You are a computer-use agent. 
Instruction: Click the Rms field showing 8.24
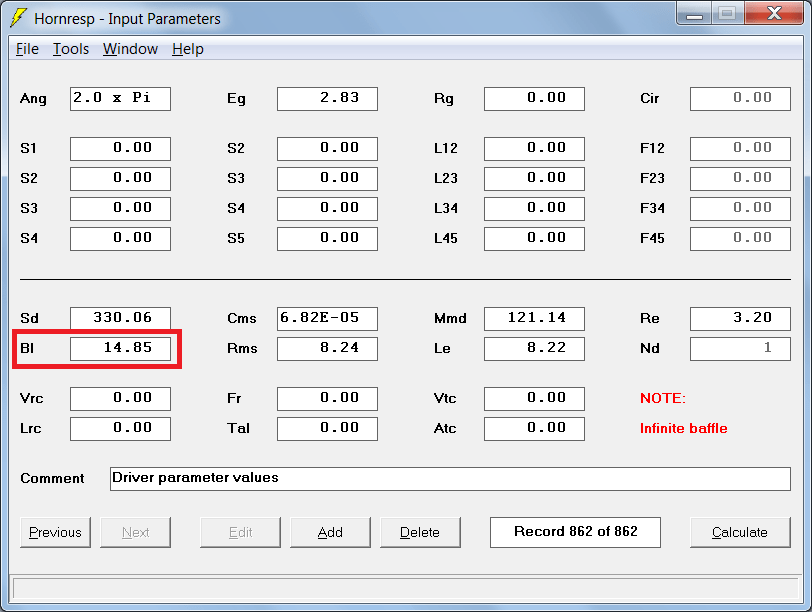click(327, 348)
